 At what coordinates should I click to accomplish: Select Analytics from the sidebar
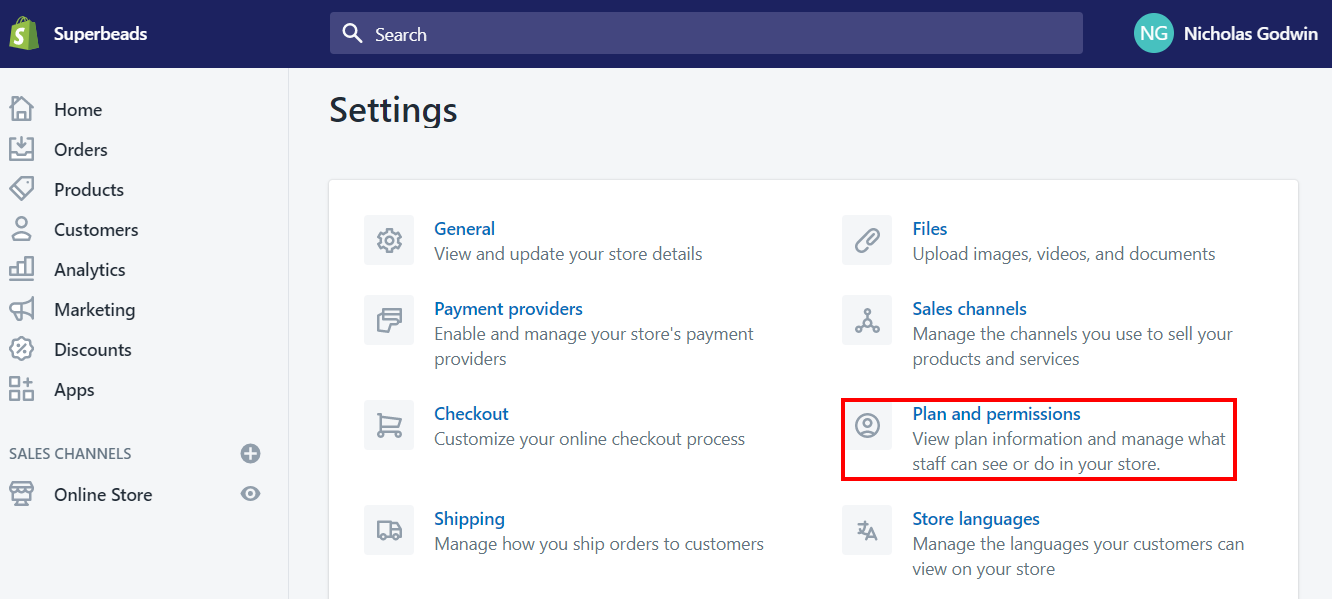click(x=89, y=270)
